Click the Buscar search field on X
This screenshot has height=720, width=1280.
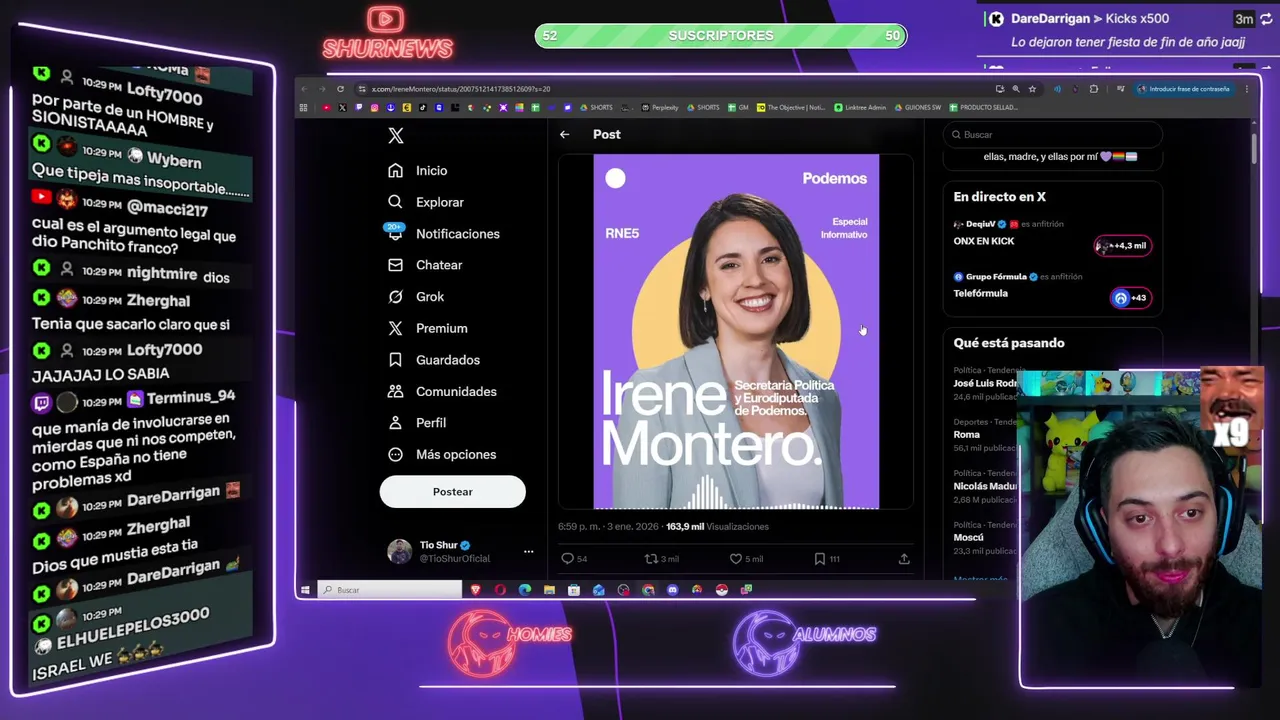(1053, 135)
